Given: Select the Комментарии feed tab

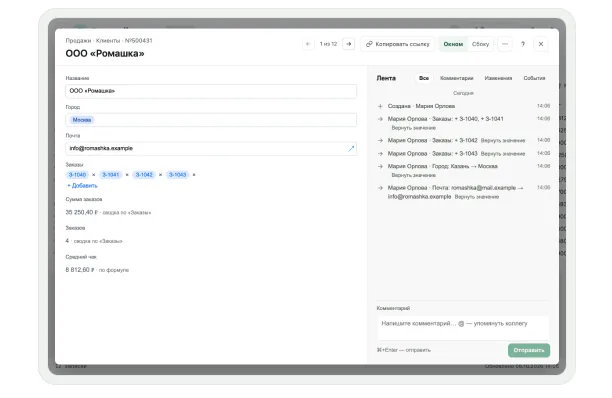Looking at the screenshot, I should click(456, 78).
